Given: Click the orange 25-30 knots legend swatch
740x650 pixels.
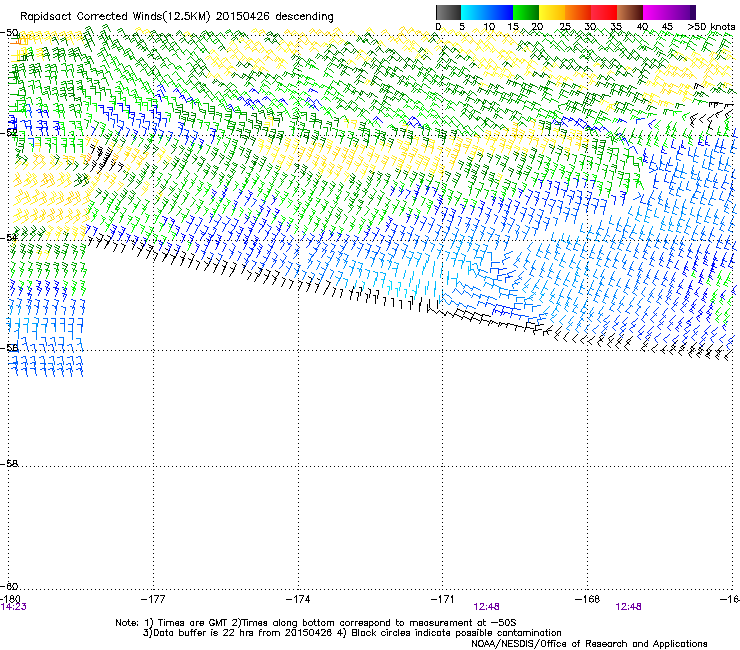Looking at the screenshot, I should coord(578,12).
